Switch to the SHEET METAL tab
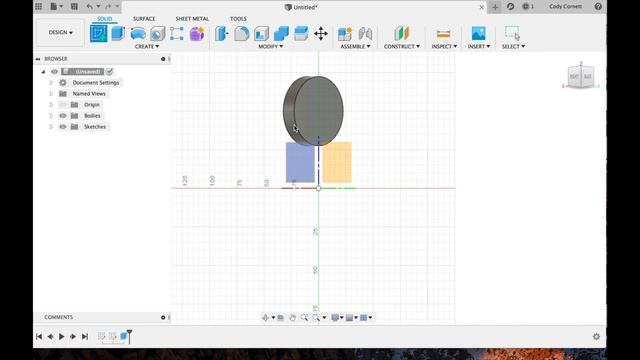Screen dimensions: 640x360 [192, 19]
